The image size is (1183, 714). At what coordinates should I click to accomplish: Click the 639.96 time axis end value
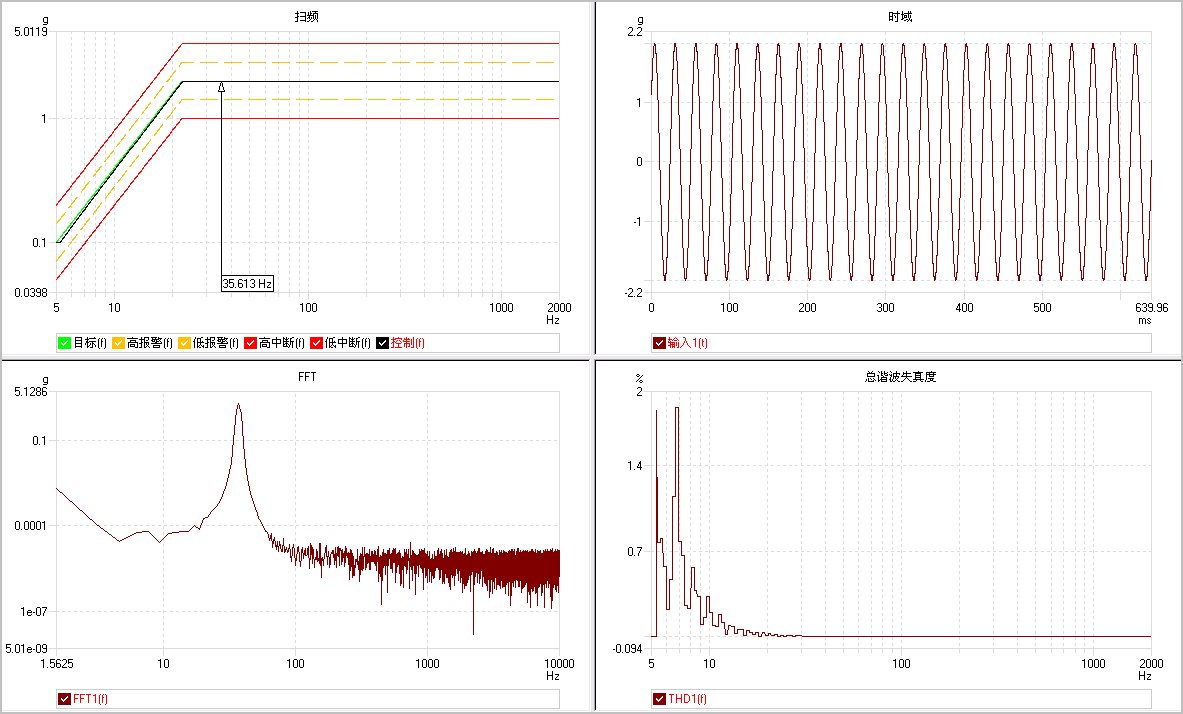1151,308
